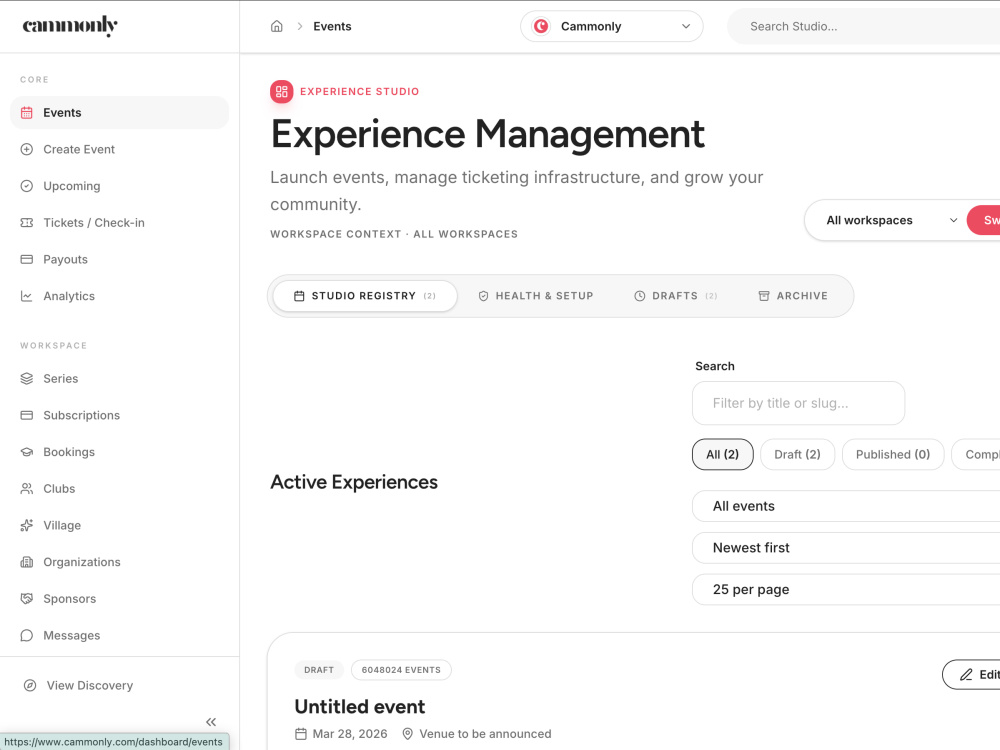1000x750 pixels.
Task: Click the Series layers icon
Action: point(27,379)
